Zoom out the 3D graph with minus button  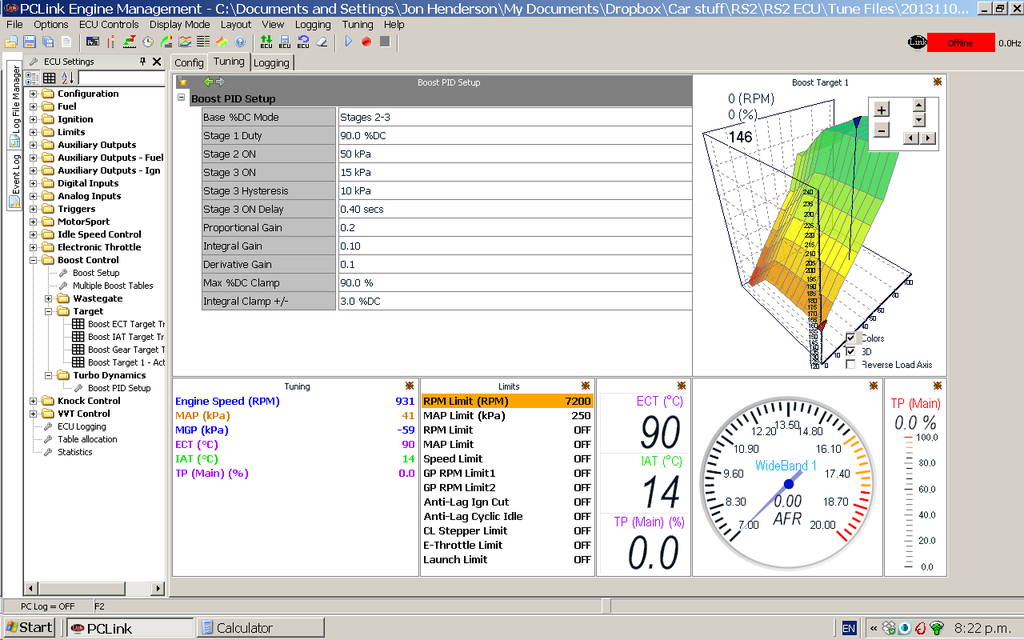click(x=882, y=129)
